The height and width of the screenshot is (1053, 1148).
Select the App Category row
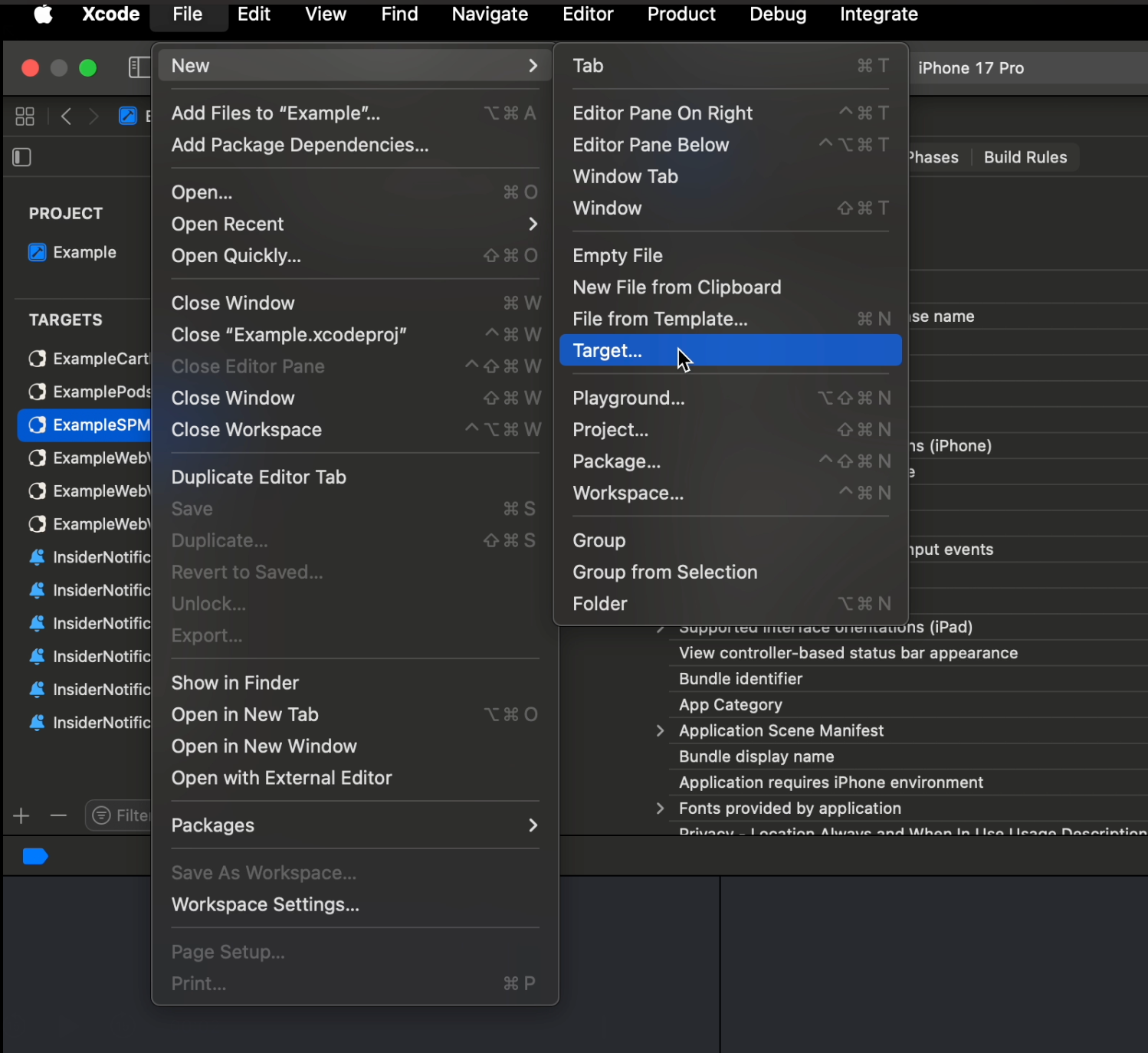(x=907, y=705)
